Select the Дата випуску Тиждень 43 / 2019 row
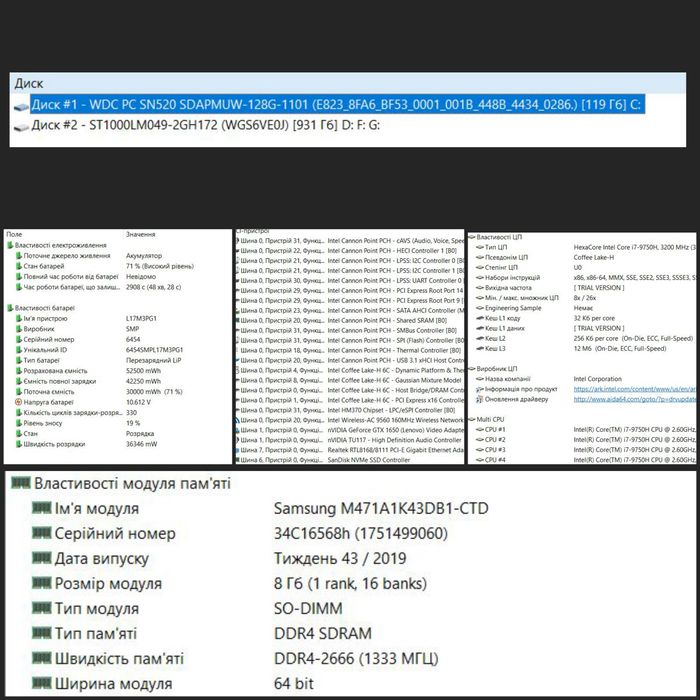Screen dimensions: 700x700 pos(219,558)
